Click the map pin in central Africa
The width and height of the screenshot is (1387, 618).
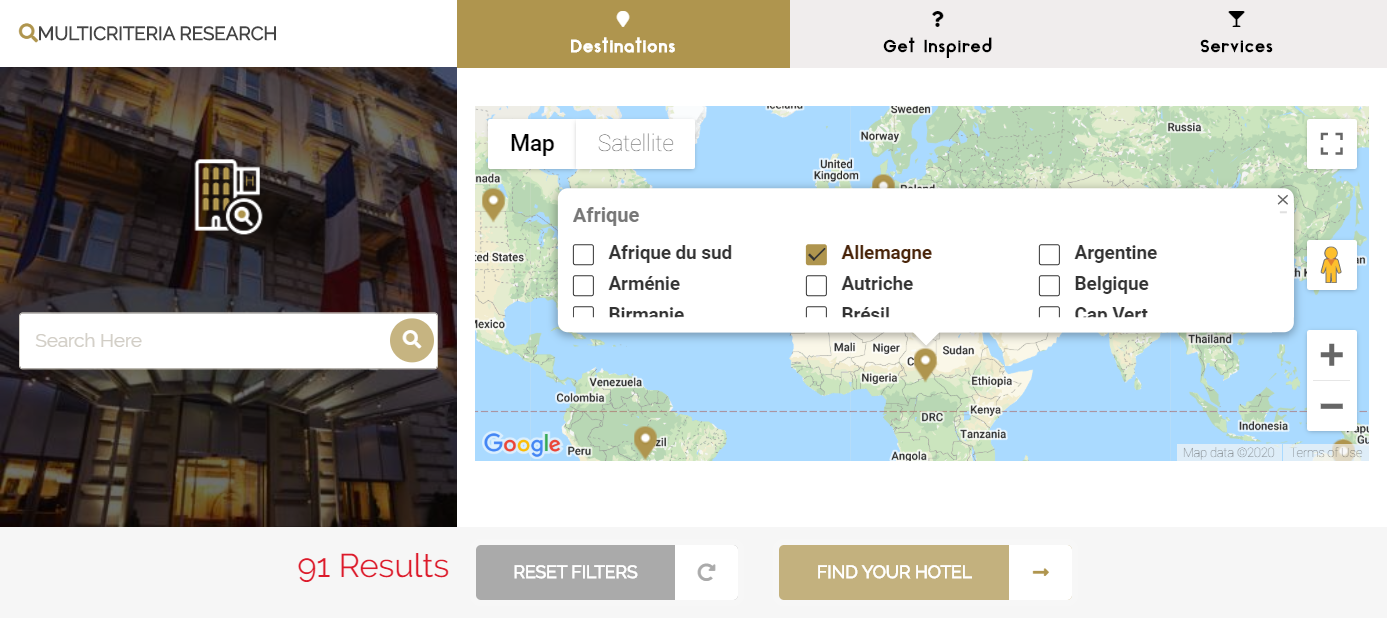point(925,362)
